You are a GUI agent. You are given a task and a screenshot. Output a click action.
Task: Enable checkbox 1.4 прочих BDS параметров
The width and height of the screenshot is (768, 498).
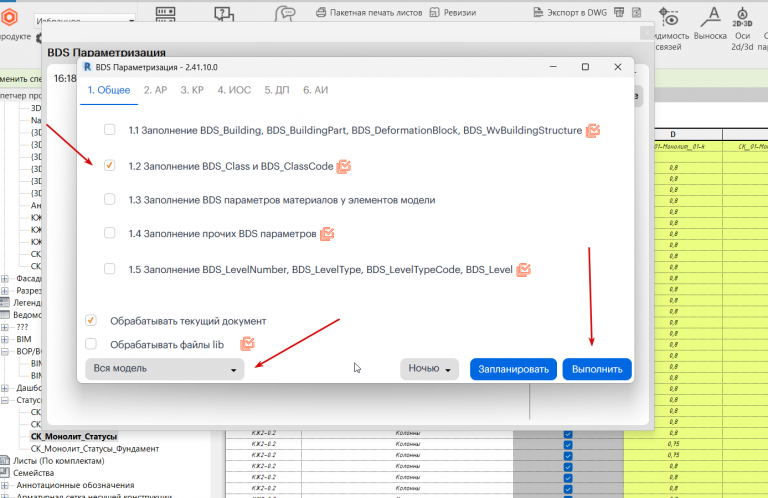110,233
